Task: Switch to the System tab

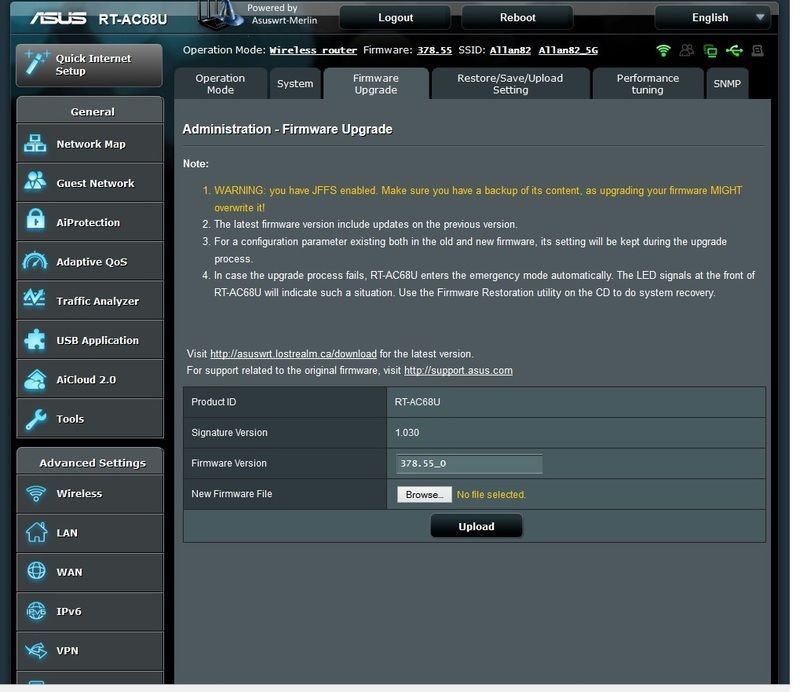Action: pos(295,84)
